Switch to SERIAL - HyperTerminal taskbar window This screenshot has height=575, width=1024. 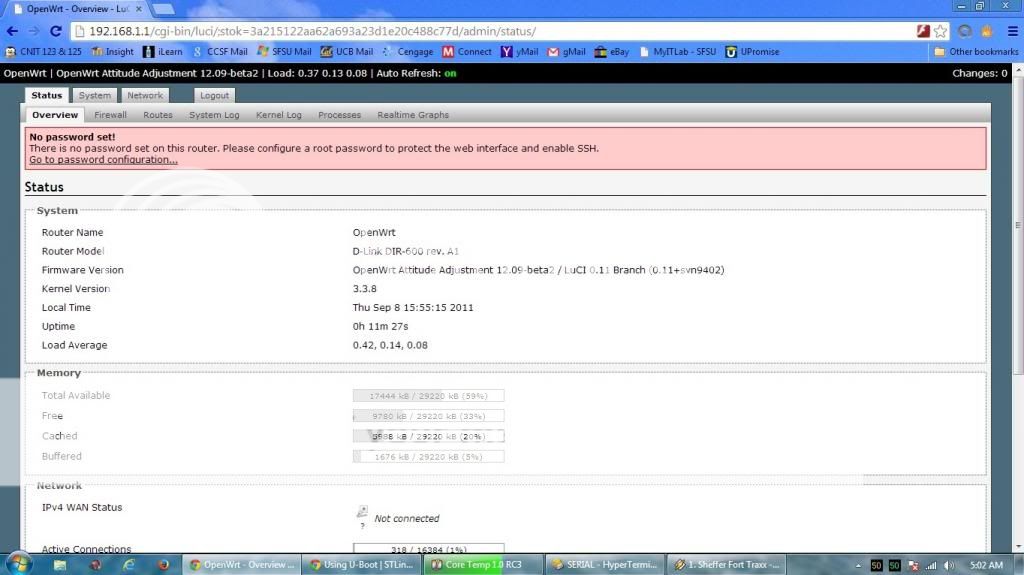(x=604, y=565)
